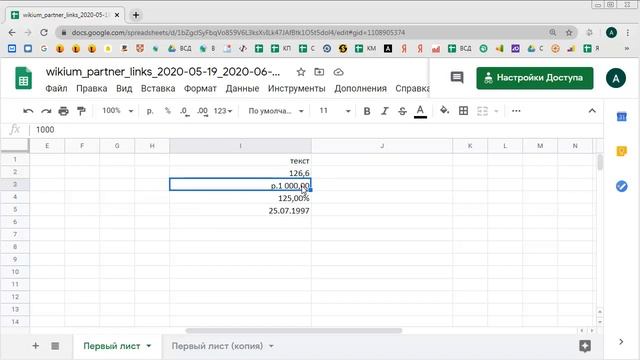Screen dimensions: 640x360
Task: Open the Файл menu
Action: point(56,89)
